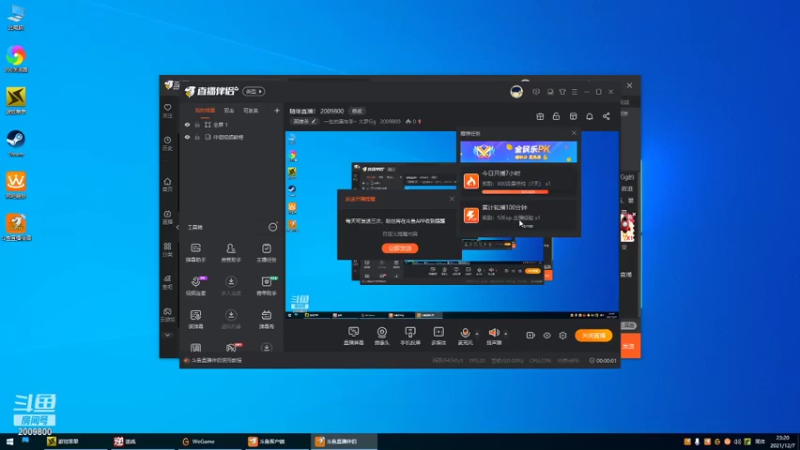Toggle the preview eye icon in bottom toolbar
Screen dimensions: 800x450
[547, 335]
